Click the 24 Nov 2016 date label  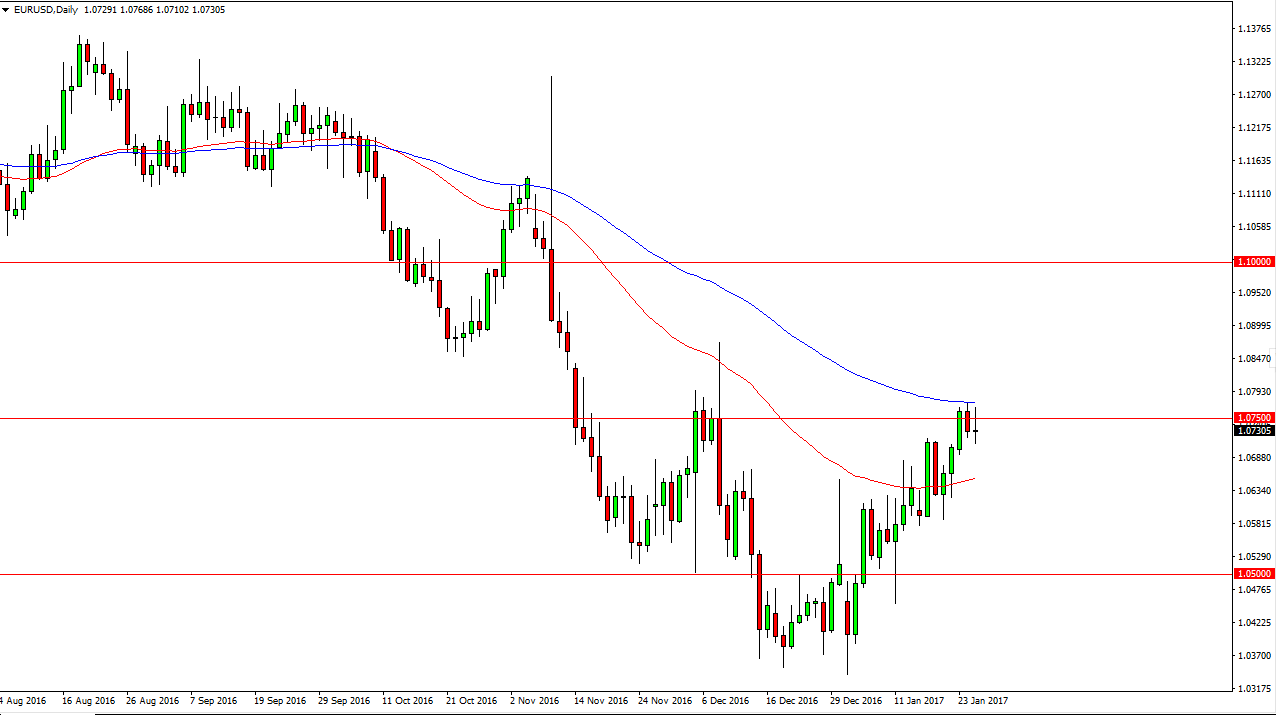click(x=664, y=700)
